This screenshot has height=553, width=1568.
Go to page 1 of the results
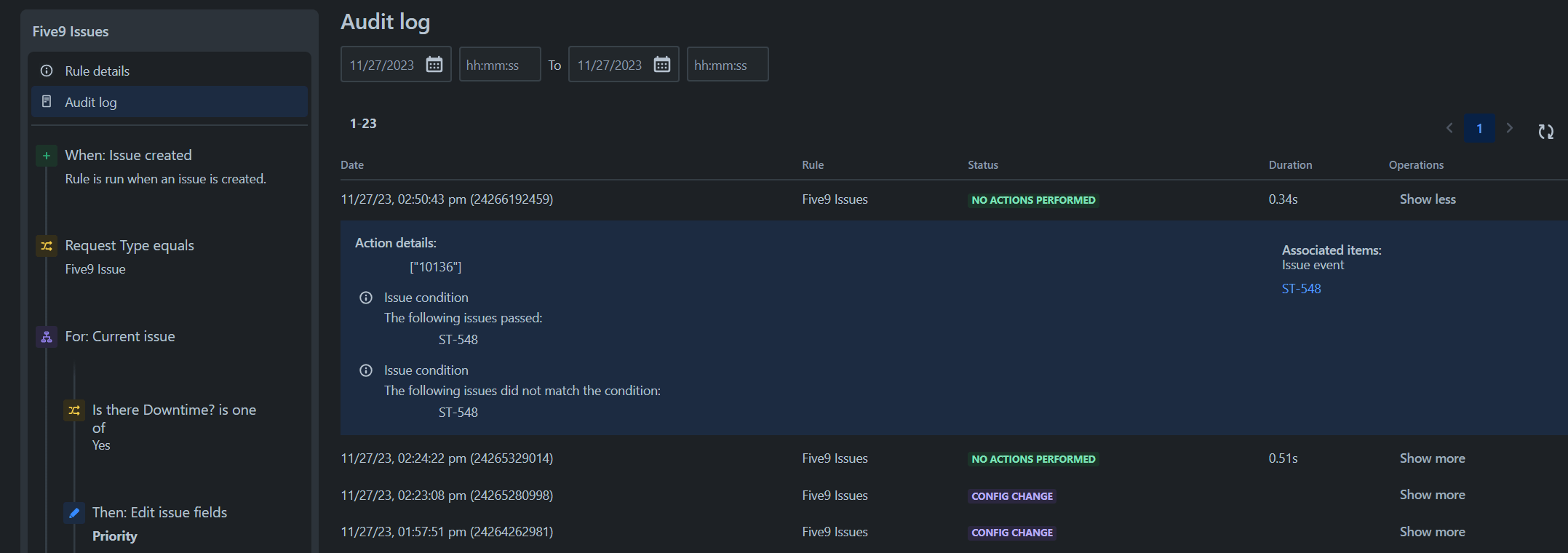(1479, 128)
